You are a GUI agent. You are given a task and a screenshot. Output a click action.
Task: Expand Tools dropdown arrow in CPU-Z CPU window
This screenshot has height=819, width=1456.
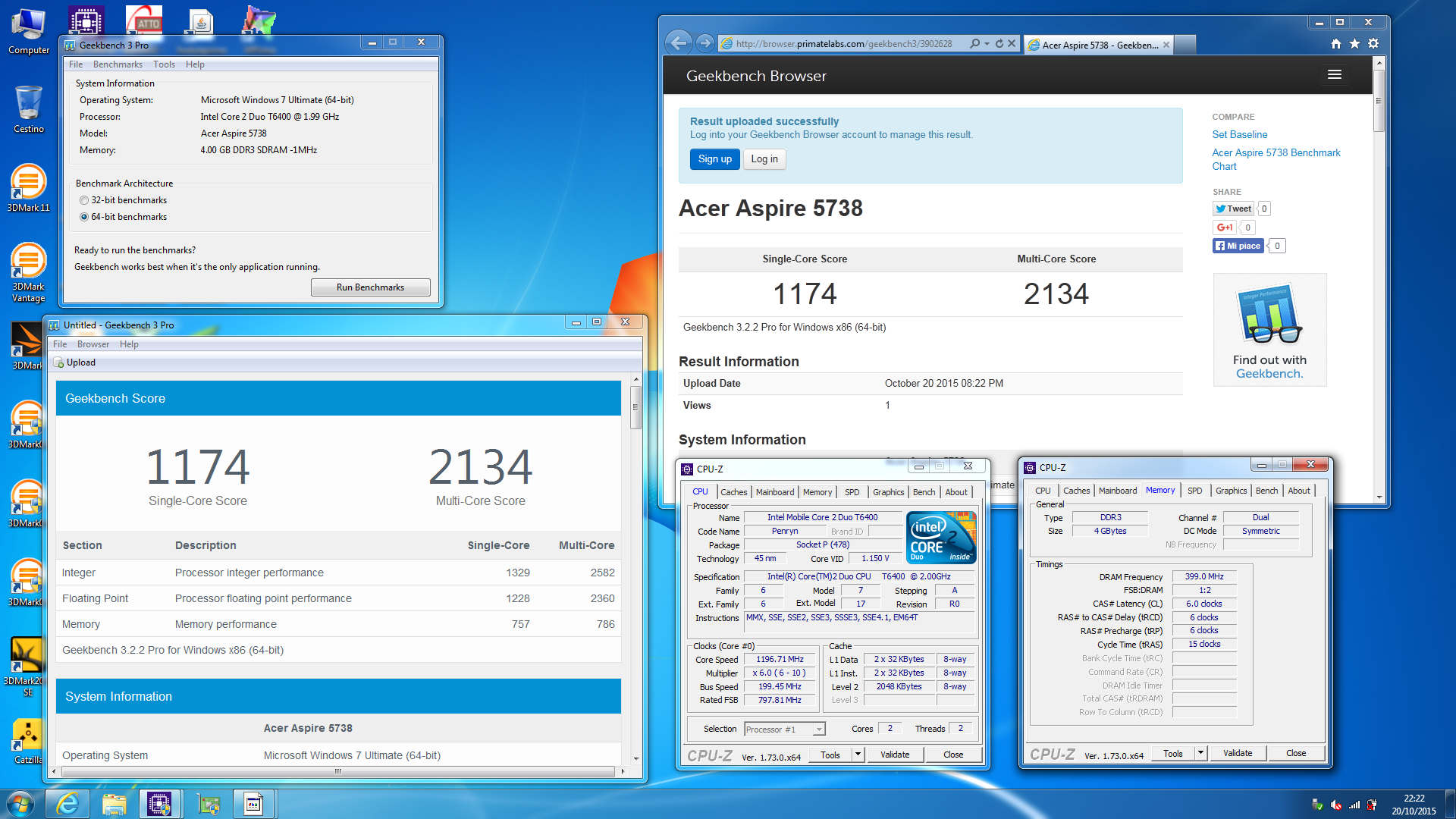pos(858,755)
